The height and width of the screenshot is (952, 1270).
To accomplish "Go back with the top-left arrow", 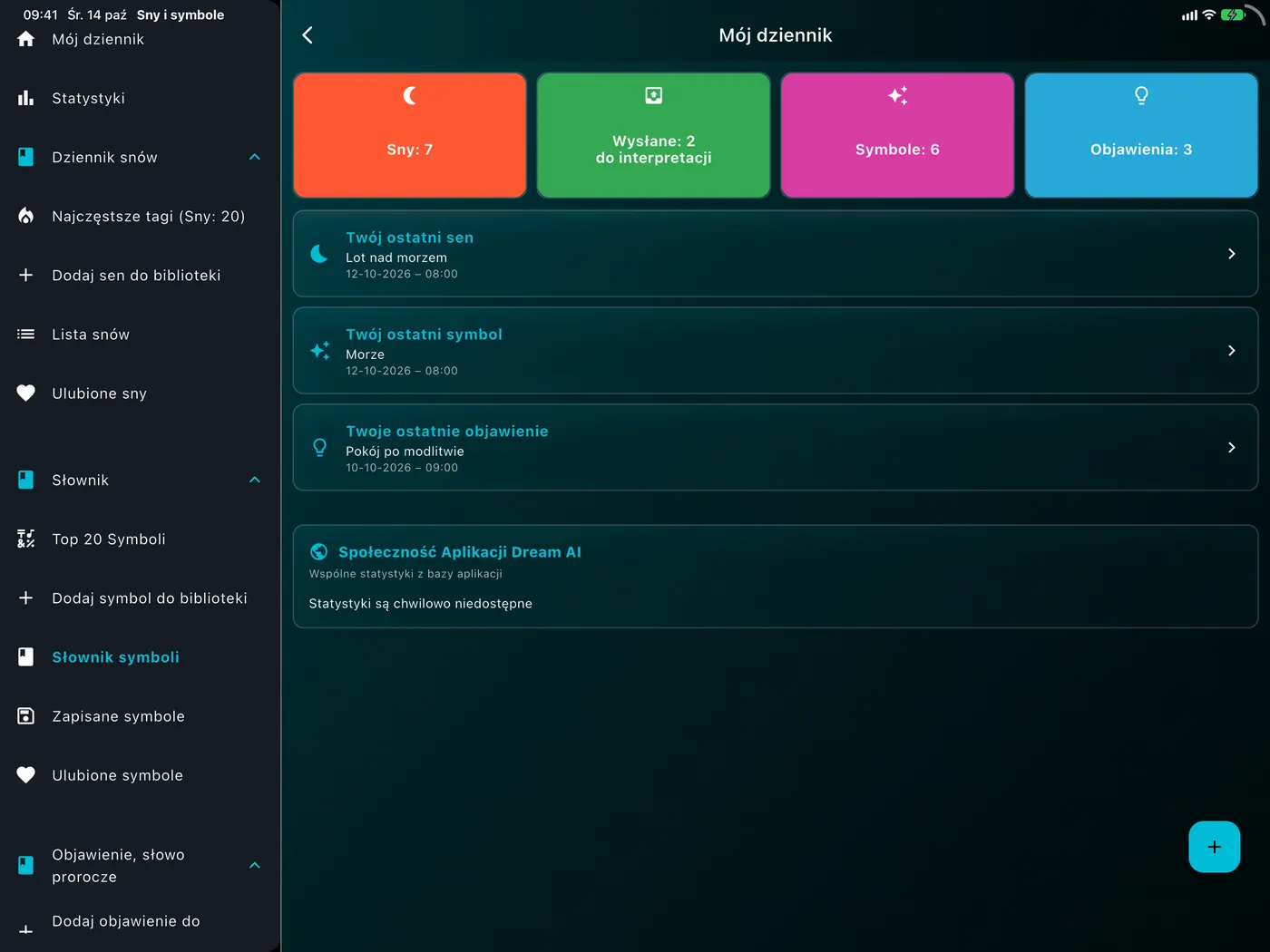I will (x=308, y=34).
